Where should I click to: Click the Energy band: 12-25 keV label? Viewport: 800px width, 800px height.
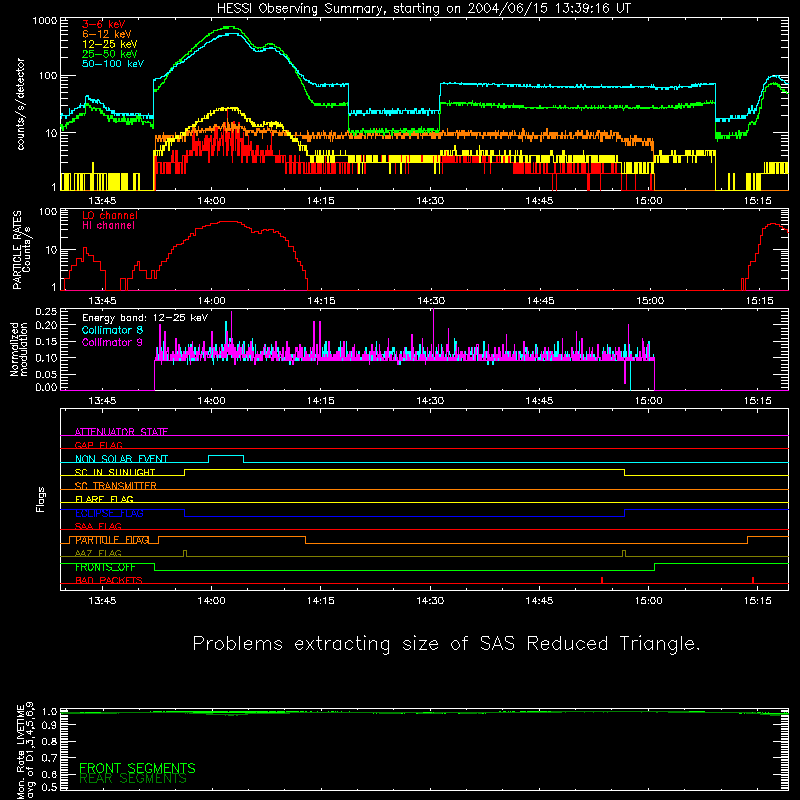tap(145, 318)
